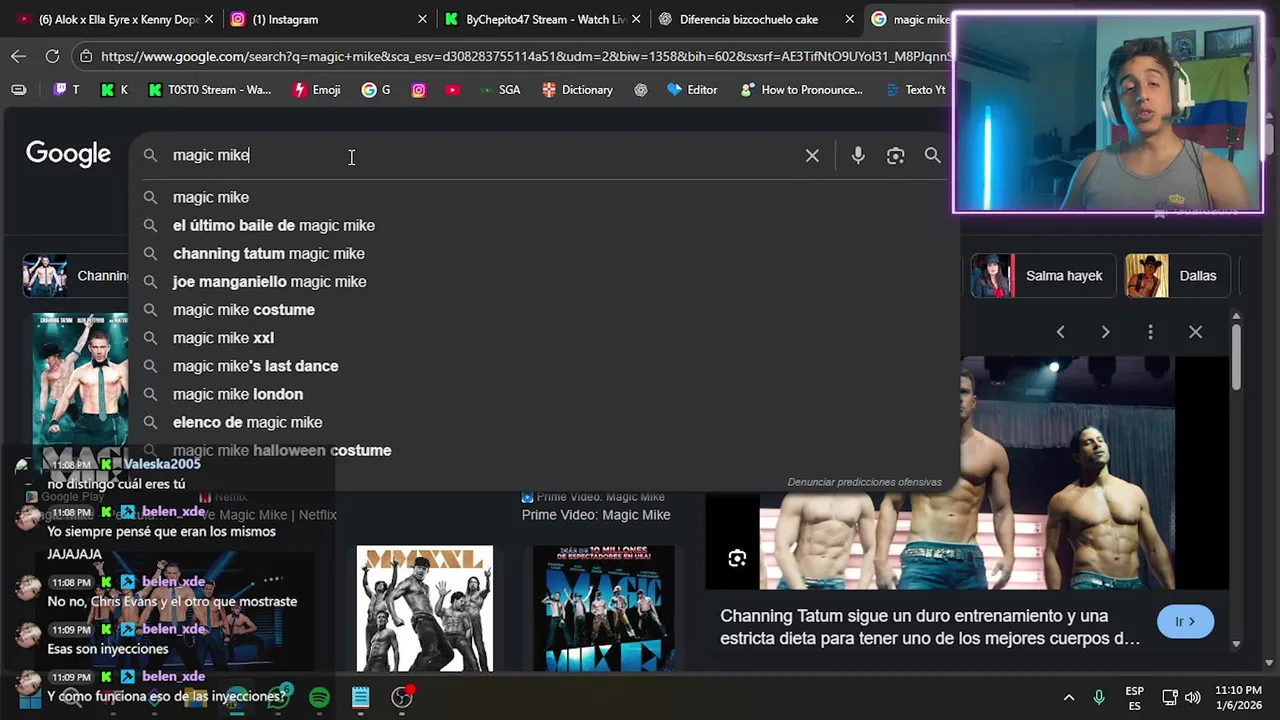Click the system tray microphone icon

[x=1099, y=697]
